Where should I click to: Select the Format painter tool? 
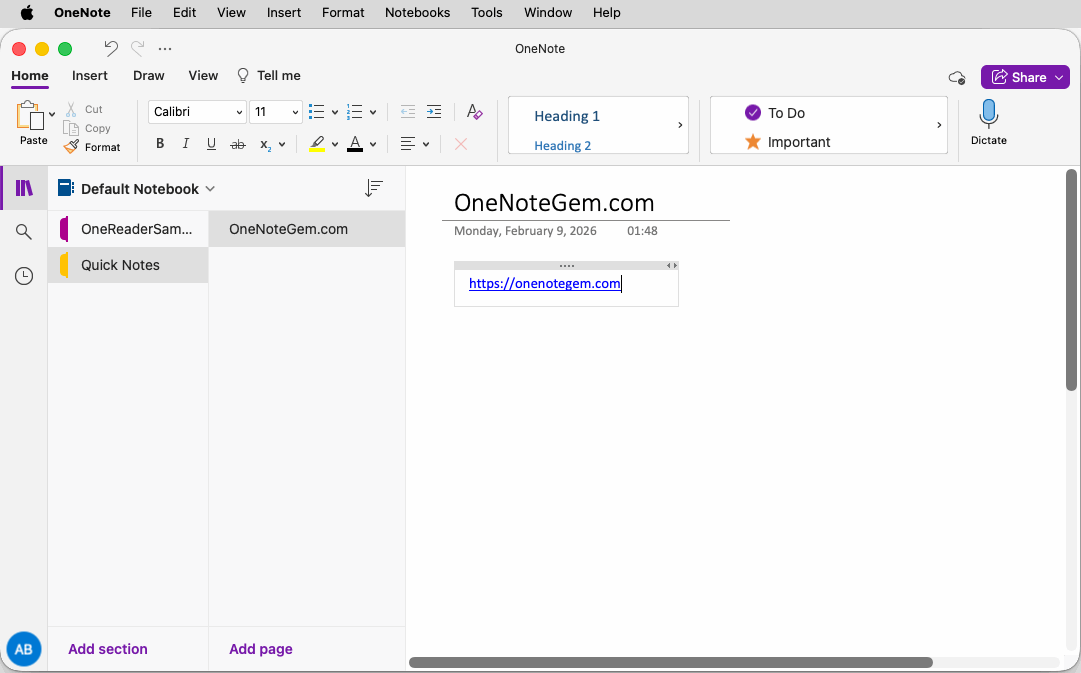click(x=92, y=147)
